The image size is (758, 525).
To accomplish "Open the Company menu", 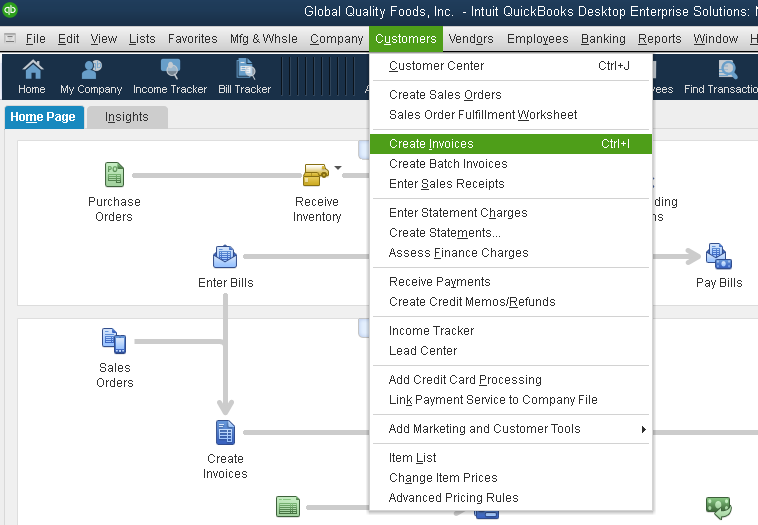I will [x=336, y=39].
